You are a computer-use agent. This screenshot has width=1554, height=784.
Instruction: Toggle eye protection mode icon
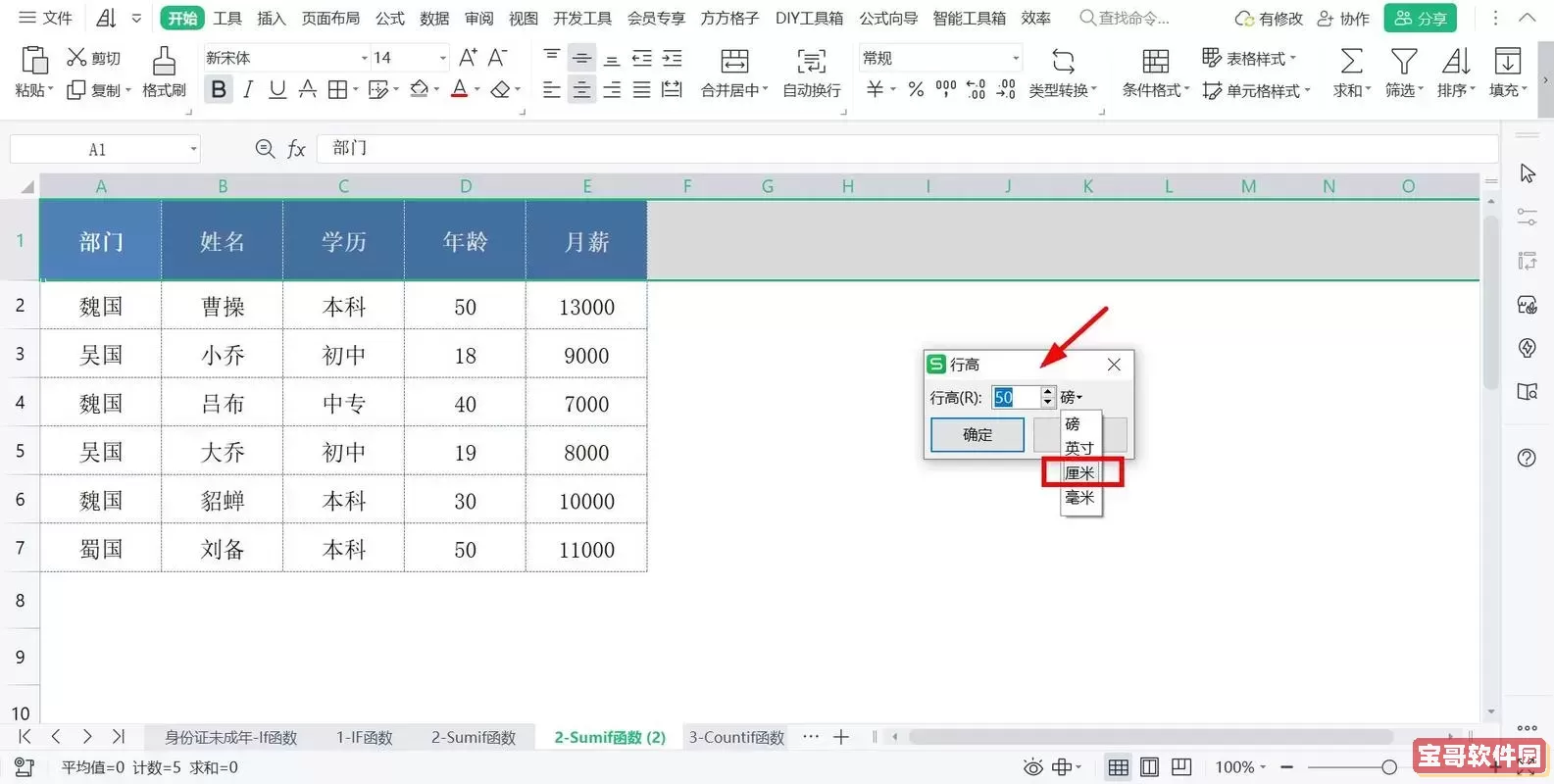tap(1033, 767)
